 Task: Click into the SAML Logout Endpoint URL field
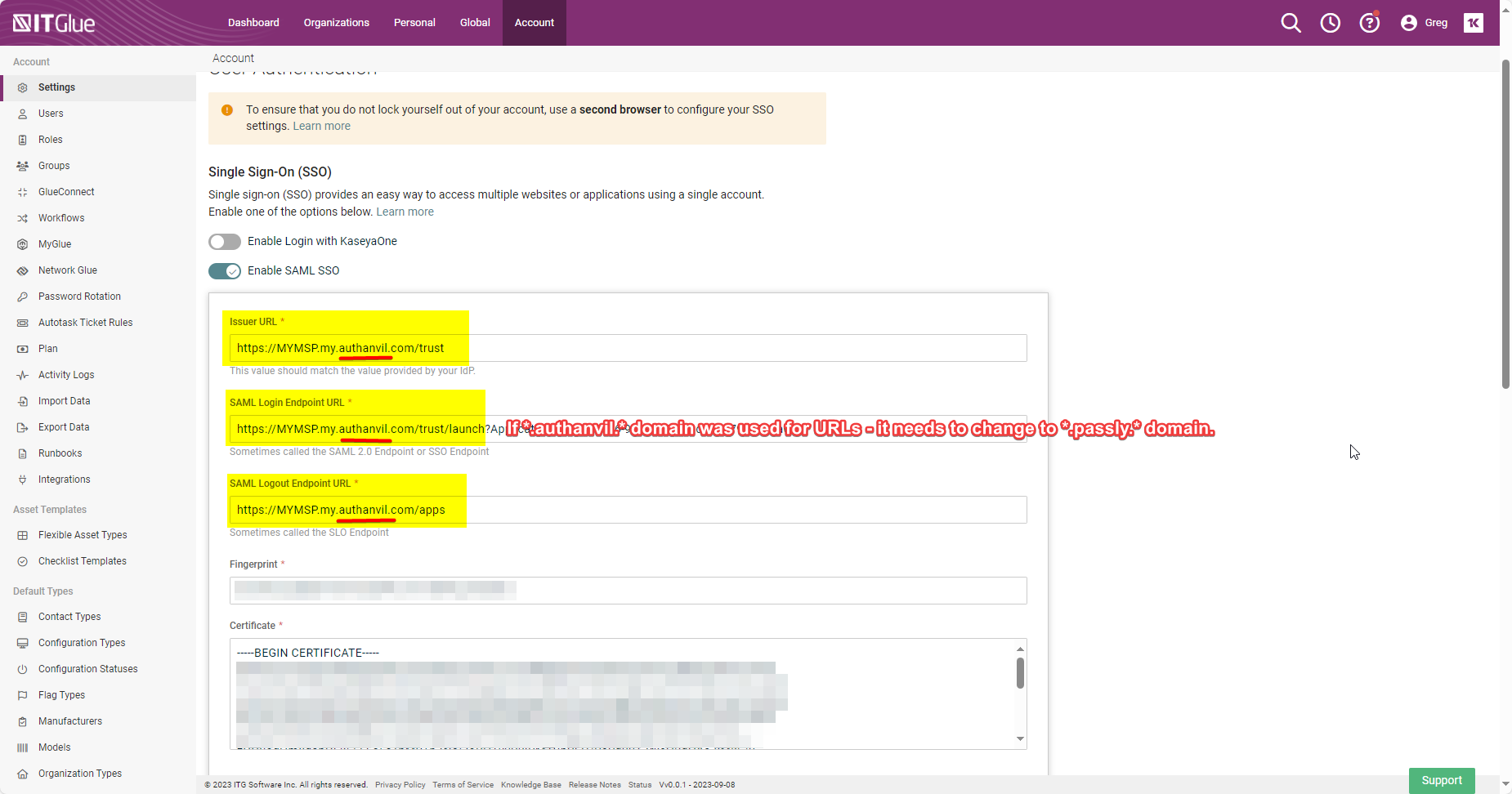(x=628, y=510)
